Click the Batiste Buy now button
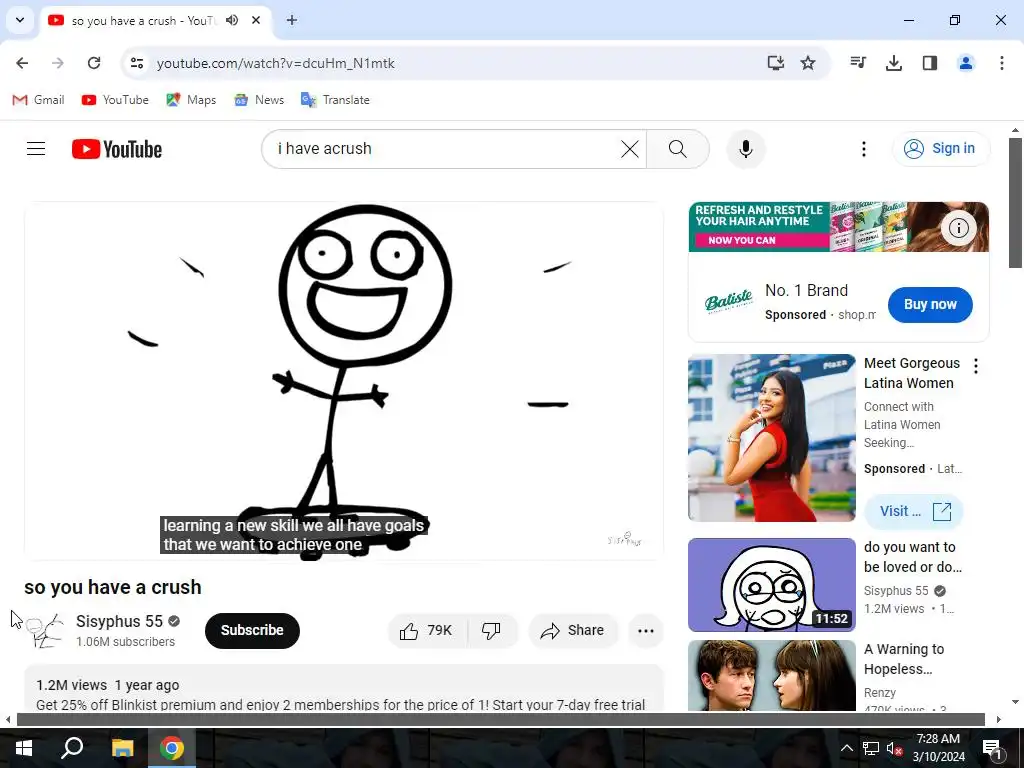The height and width of the screenshot is (768, 1024). pos(930,304)
